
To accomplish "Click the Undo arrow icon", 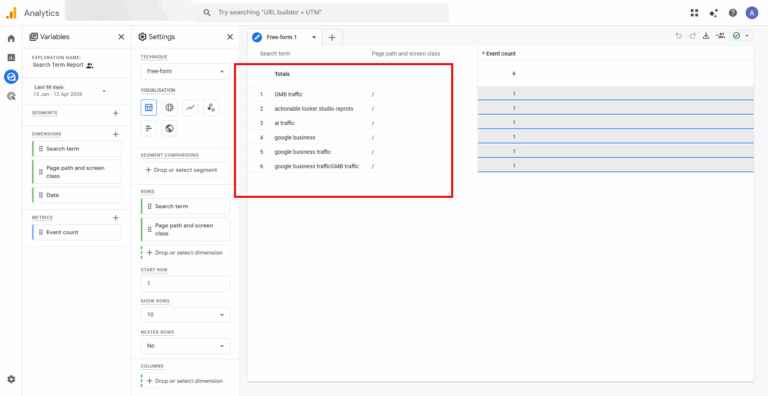I will click(678, 36).
